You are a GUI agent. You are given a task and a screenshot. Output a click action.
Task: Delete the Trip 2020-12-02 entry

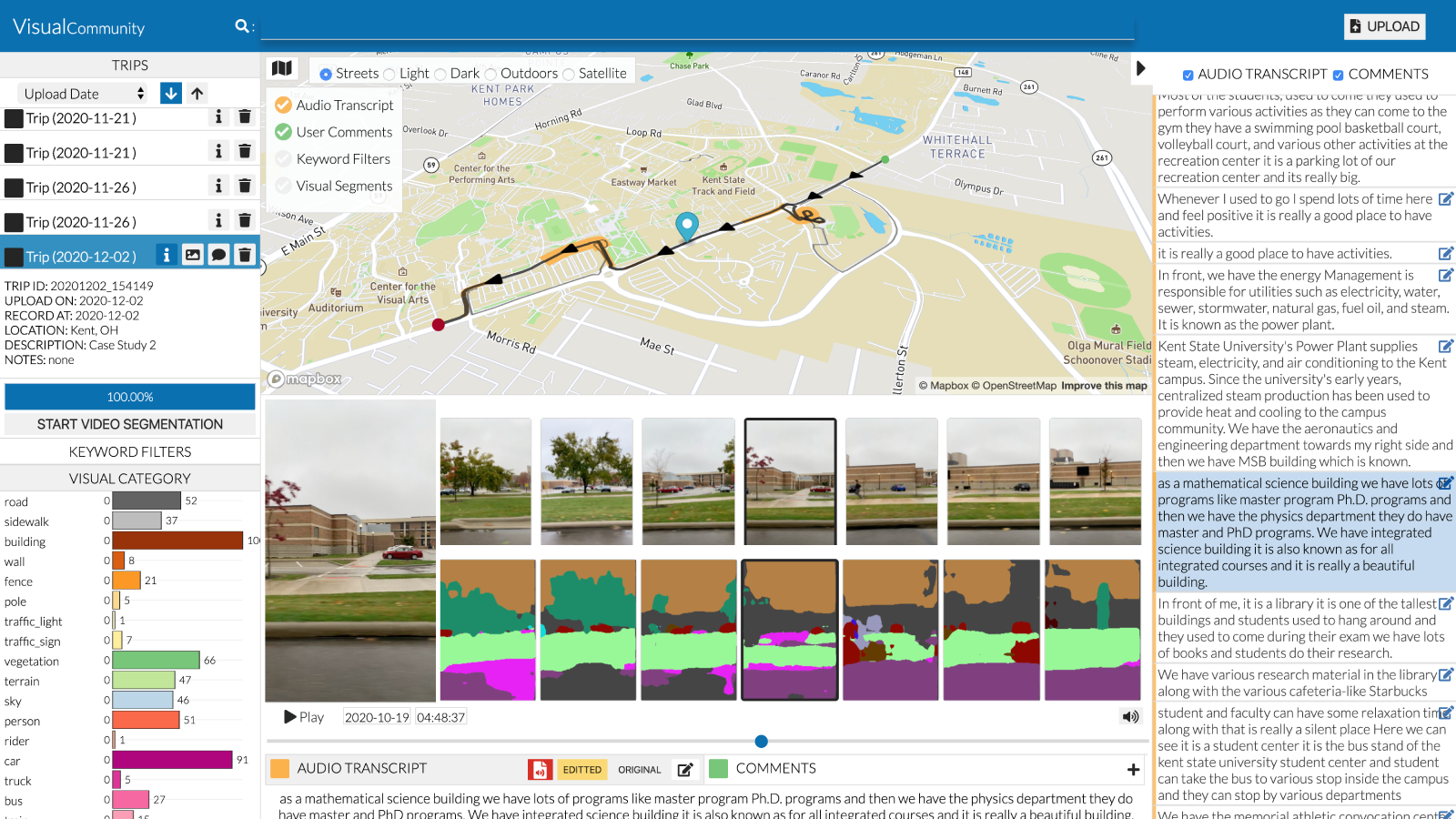[x=245, y=256]
